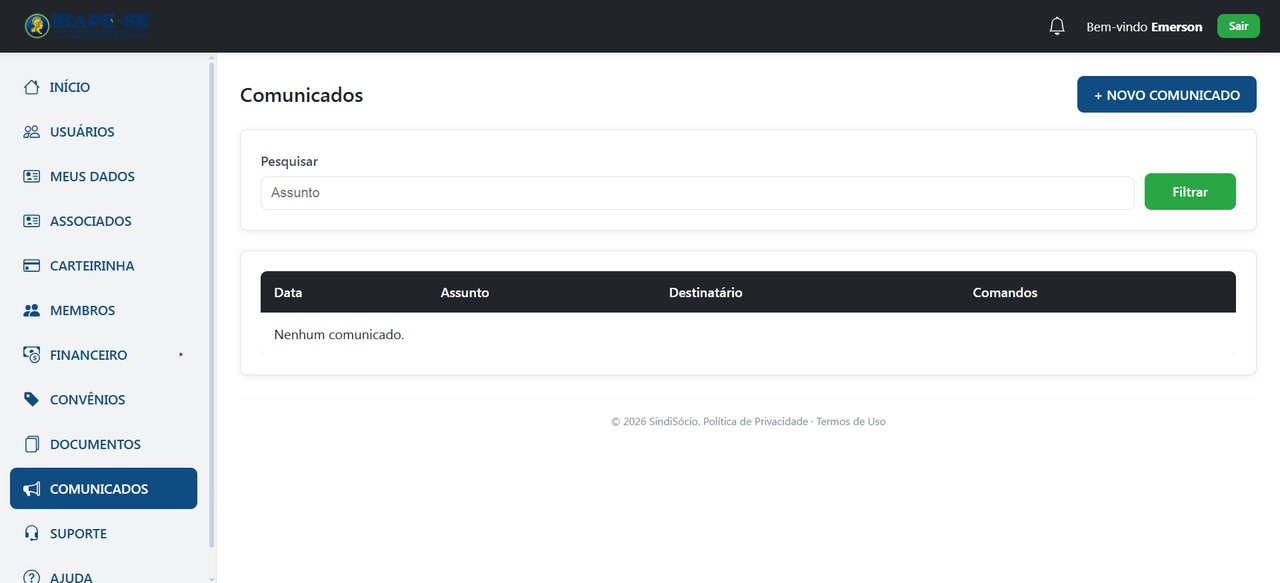This screenshot has height=583, width=1280.
Task: Click the notification bell icon
Action: [x=1057, y=26]
